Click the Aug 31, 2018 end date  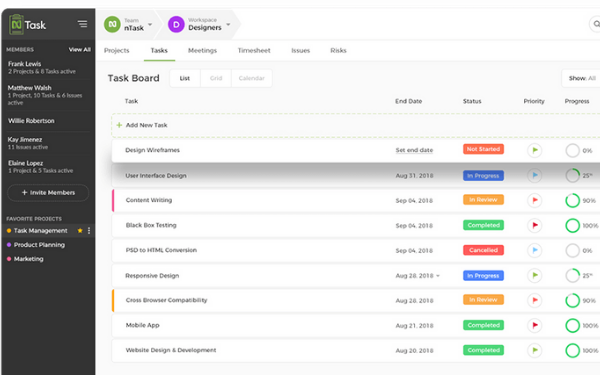tap(414, 176)
